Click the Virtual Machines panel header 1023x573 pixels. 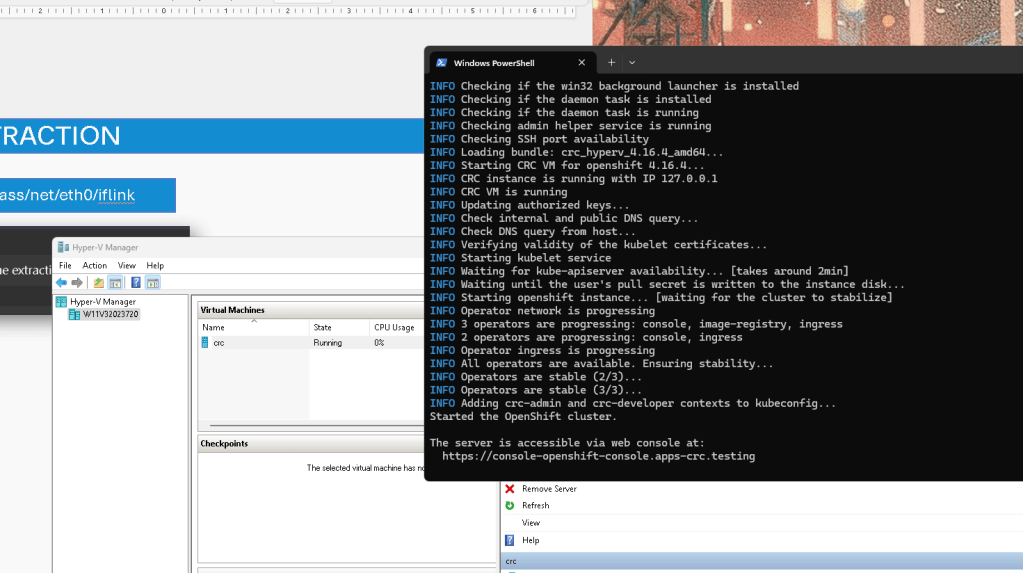click(311, 310)
